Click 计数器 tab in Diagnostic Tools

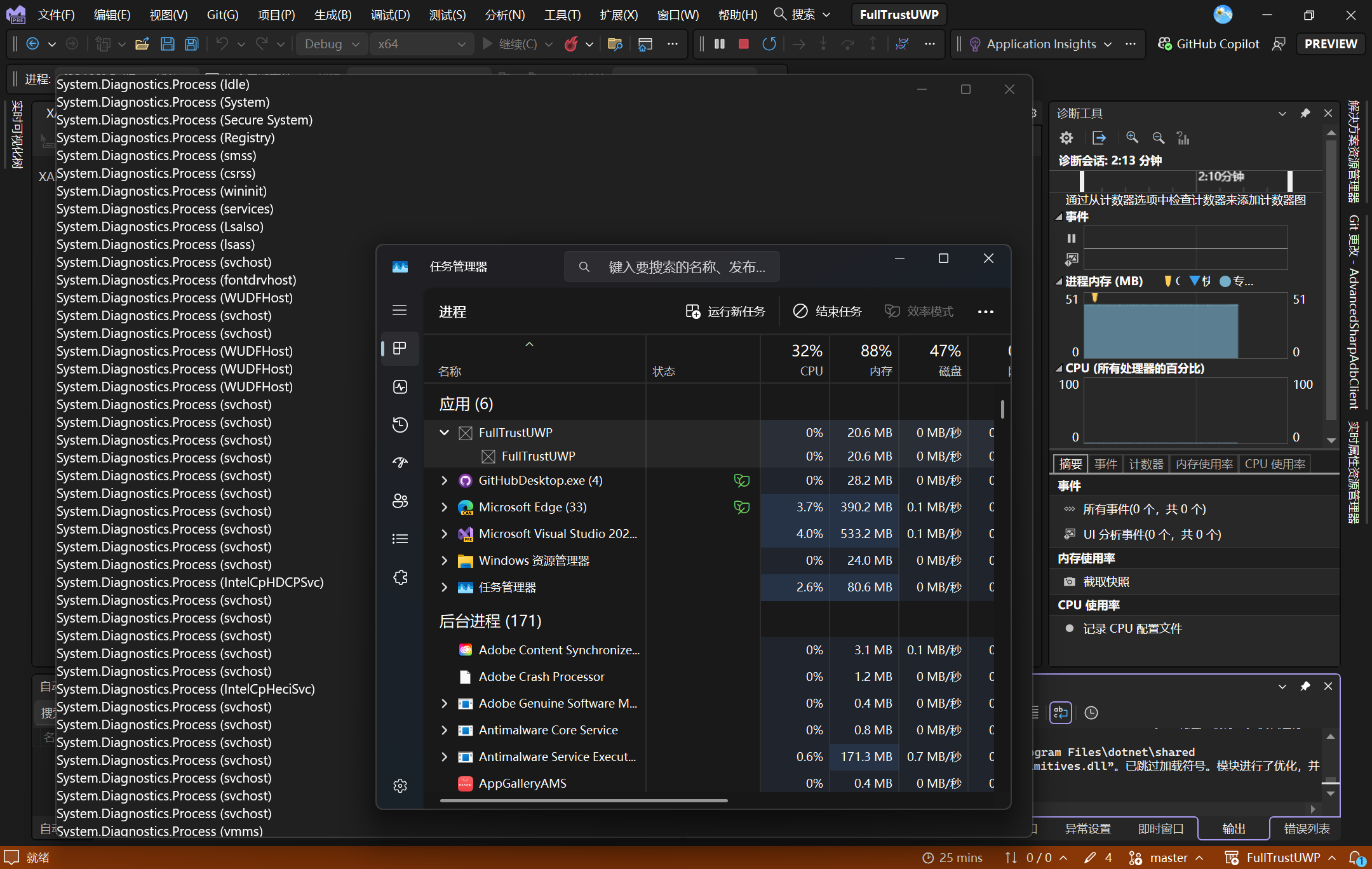(x=1146, y=464)
